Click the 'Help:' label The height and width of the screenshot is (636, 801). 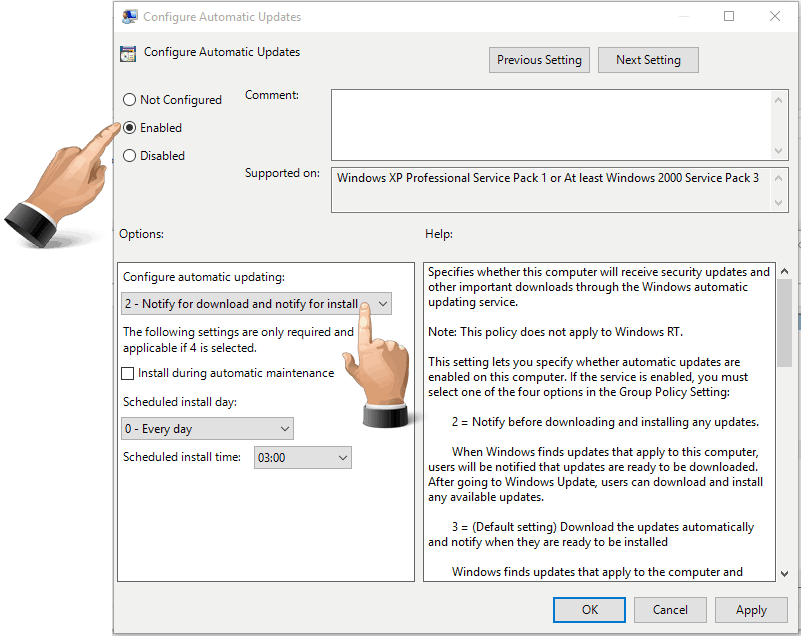pos(439,234)
